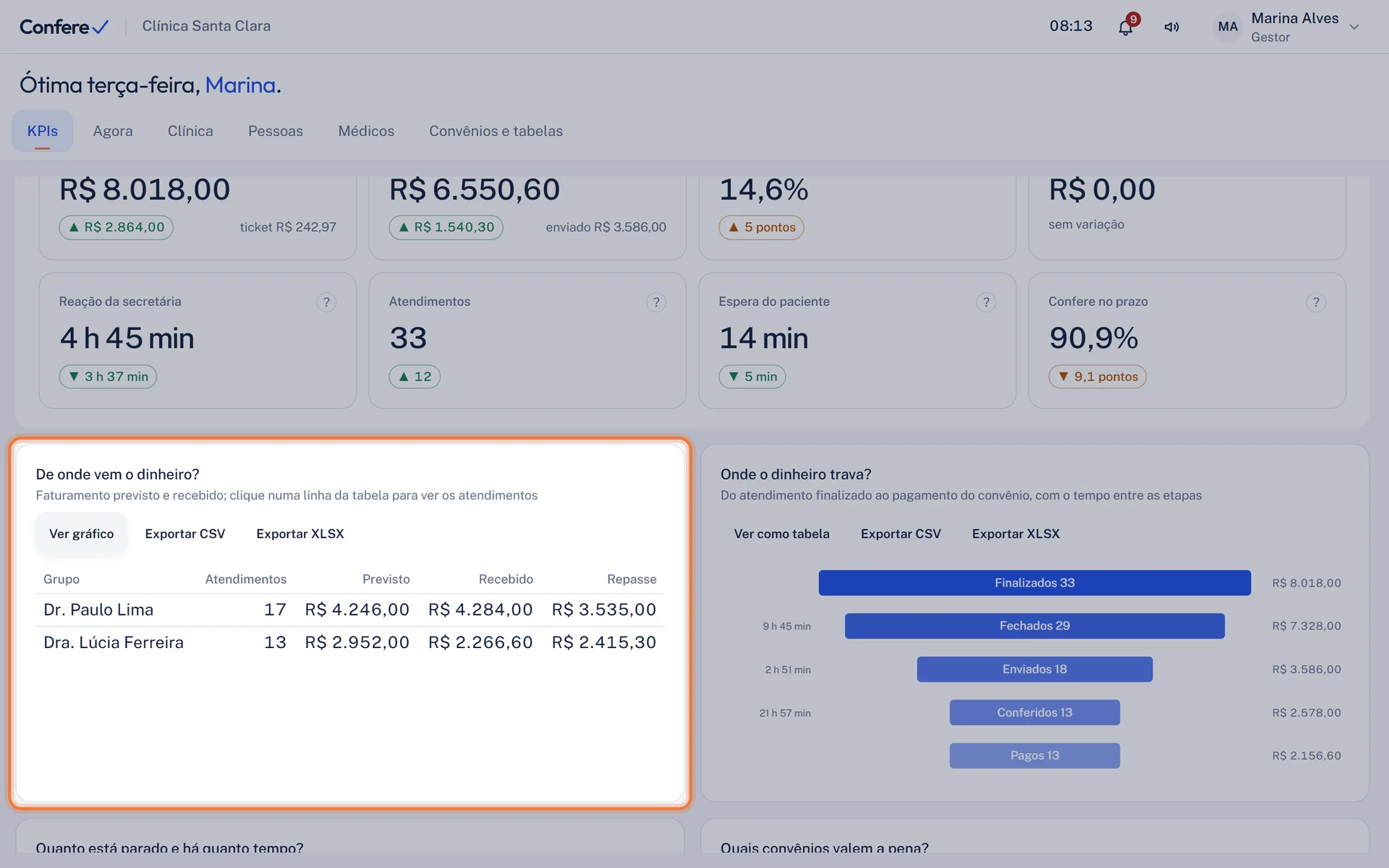Image resolution: width=1389 pixels, height=868 pixels.
Task: Click the Enviados 18 funnel bar
Action: tap(1035, 669)
